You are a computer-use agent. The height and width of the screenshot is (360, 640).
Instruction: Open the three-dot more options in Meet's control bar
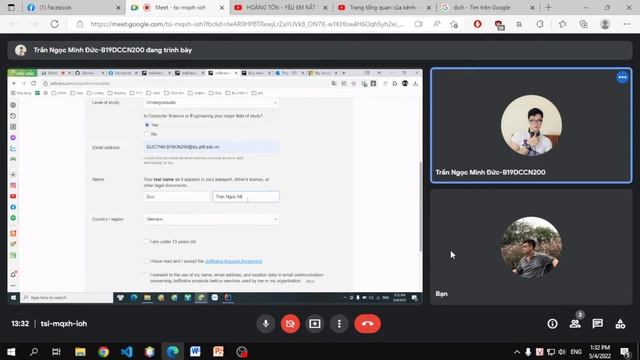(x=339, y=324)
